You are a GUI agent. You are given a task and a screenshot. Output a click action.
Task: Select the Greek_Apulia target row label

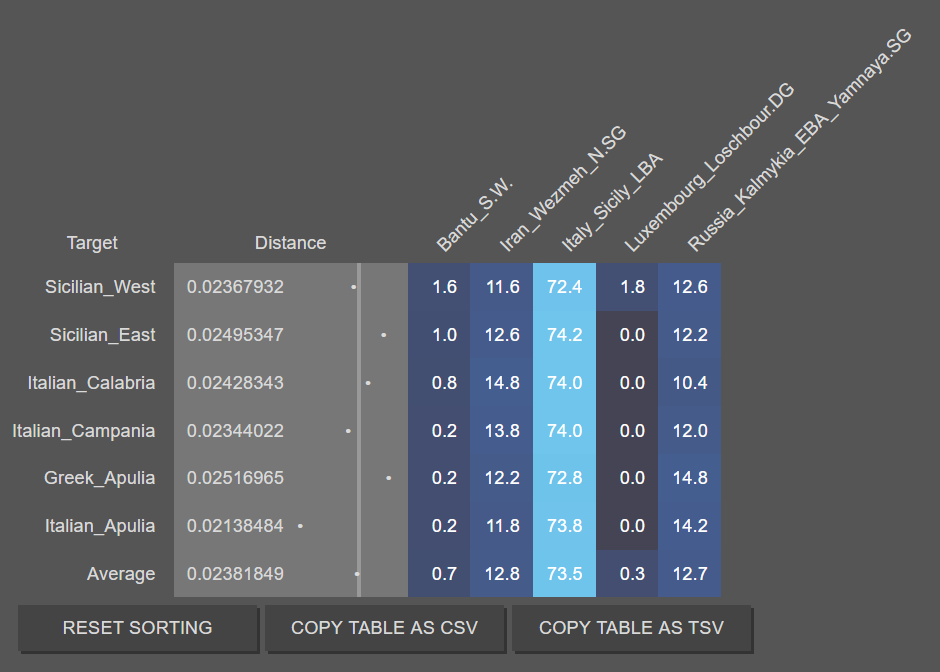[100, 478]
